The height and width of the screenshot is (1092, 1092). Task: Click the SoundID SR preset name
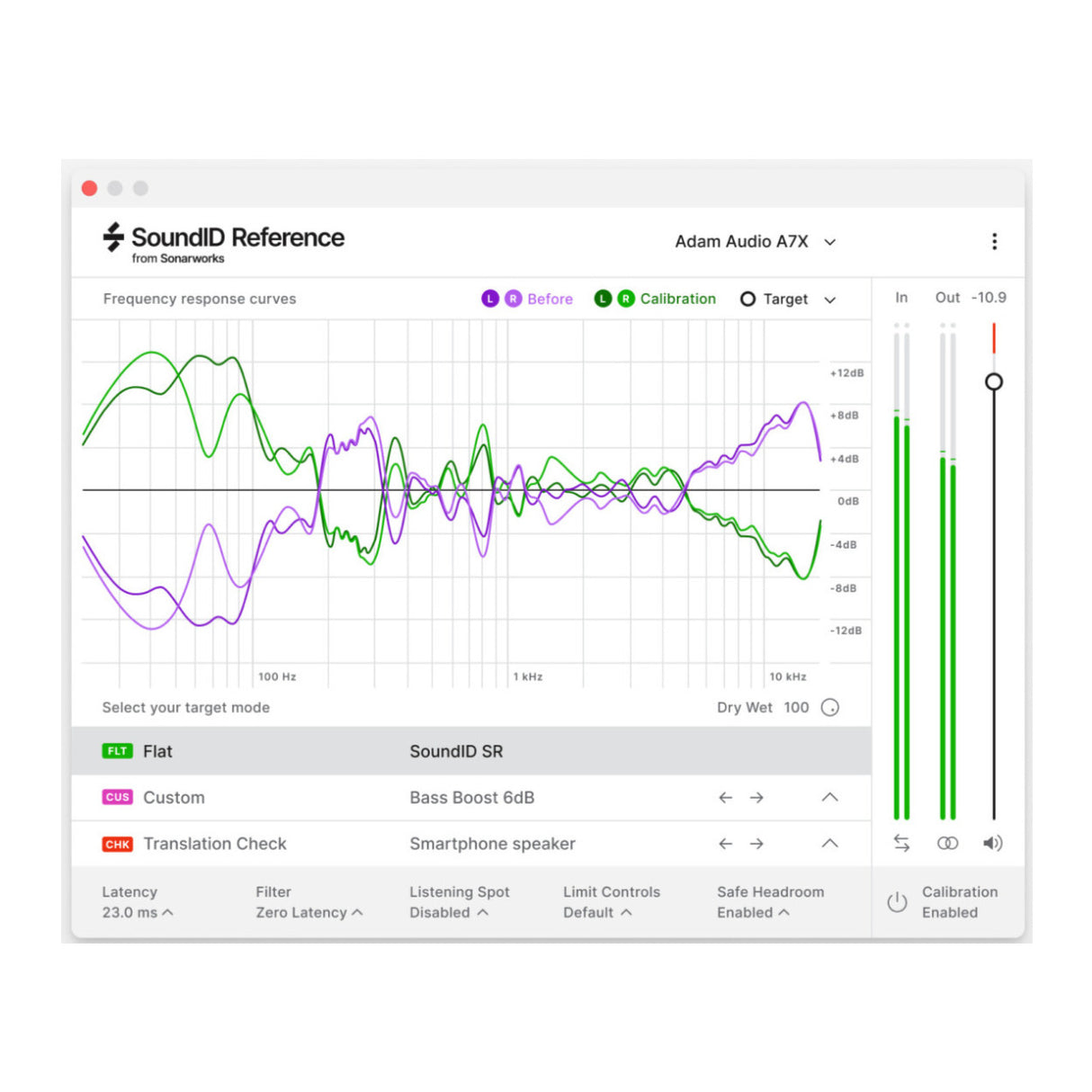pyautogui.click(x=456, y=751)
